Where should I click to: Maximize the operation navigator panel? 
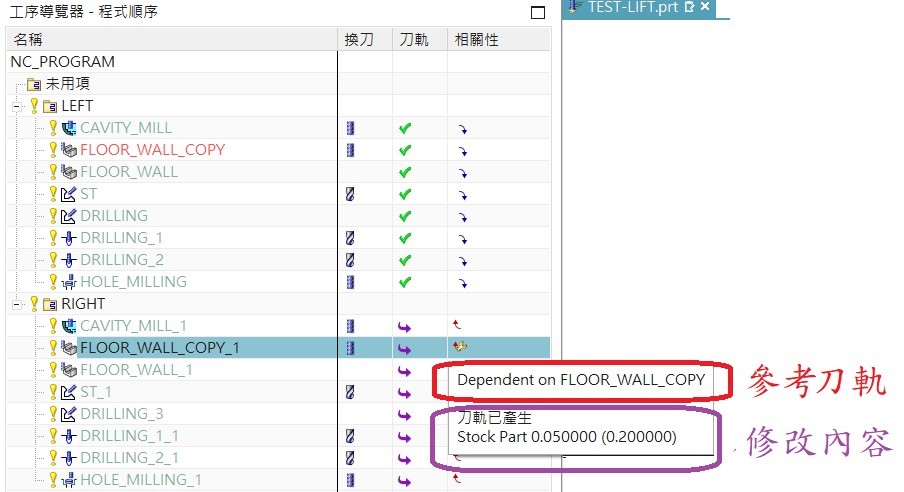pos(537,12)
